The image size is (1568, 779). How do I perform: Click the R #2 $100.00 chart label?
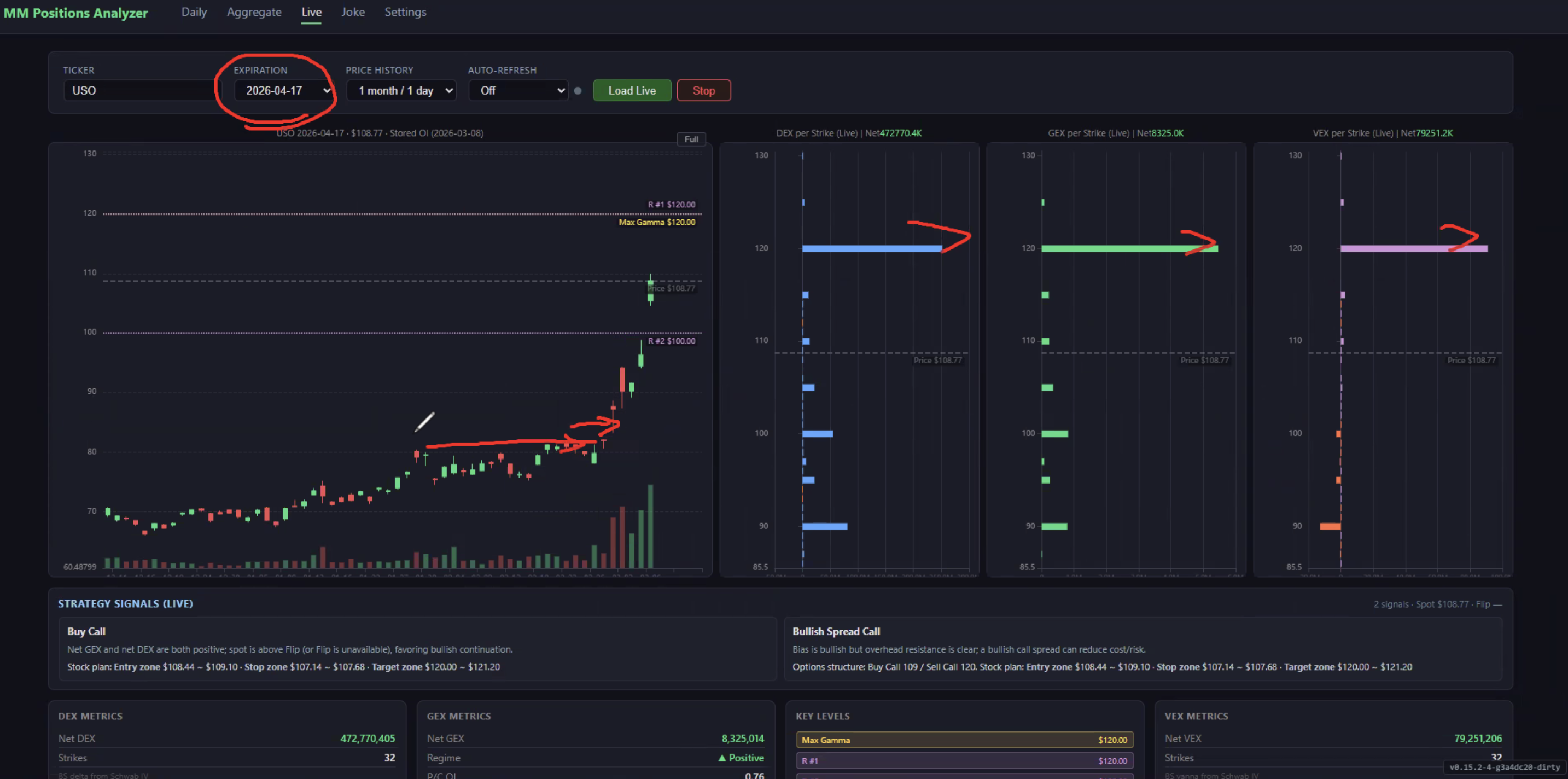672,341
